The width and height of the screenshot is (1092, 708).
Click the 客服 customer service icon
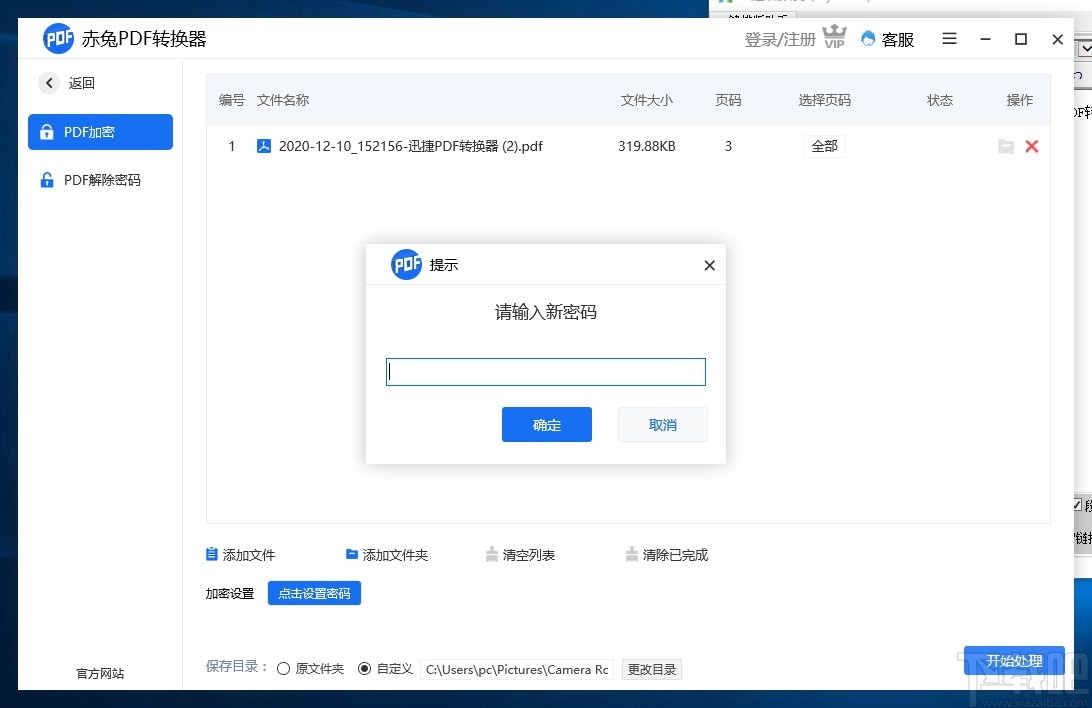(869, 39)
